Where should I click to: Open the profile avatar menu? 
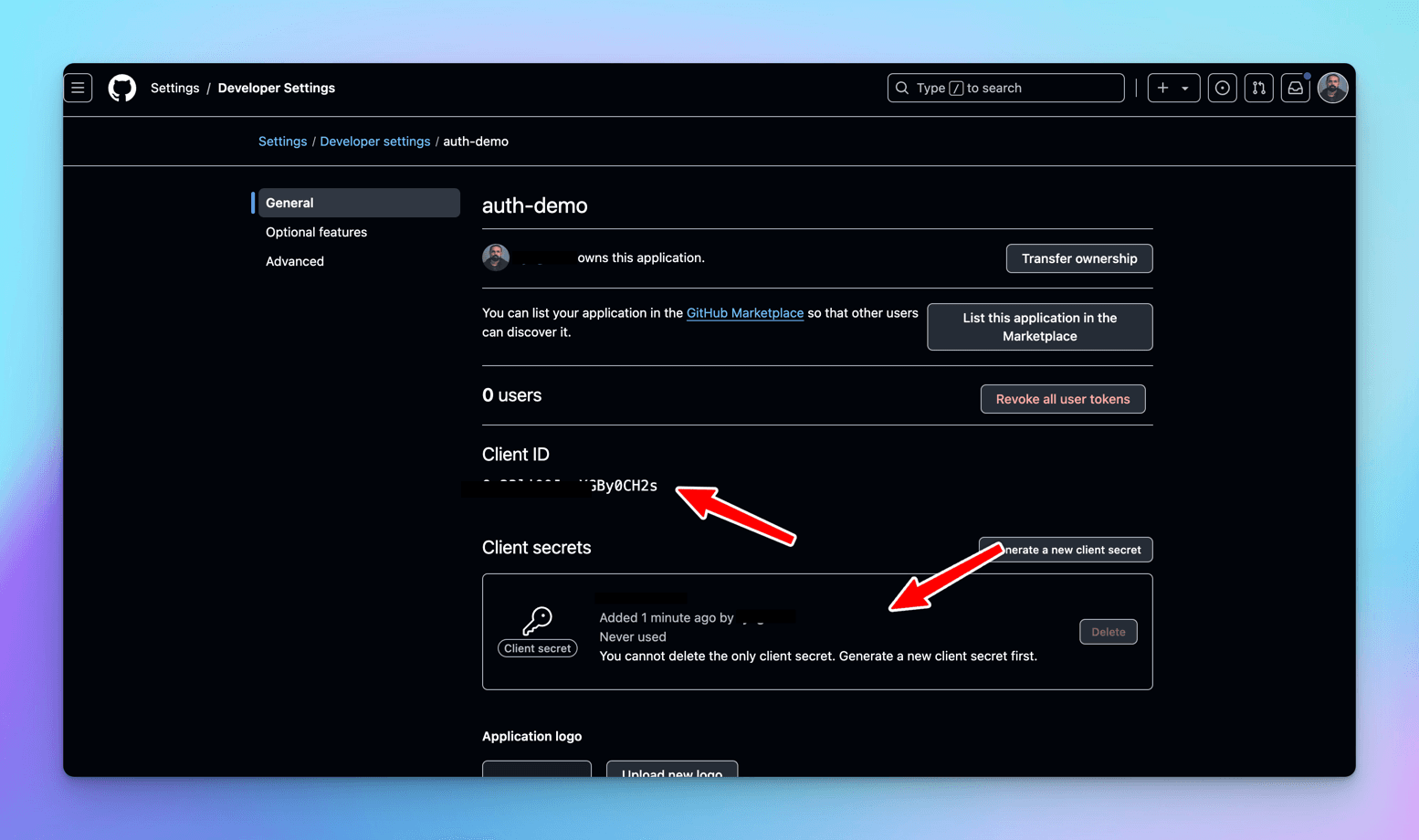click(x=1332, y=88)
